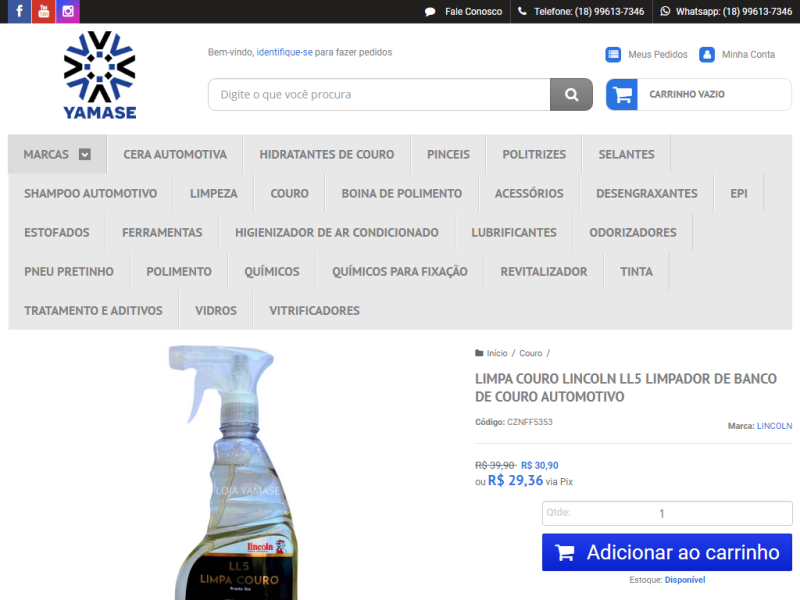Open Meus Pedidos link

pyautogui.click(x=658, y=55)
